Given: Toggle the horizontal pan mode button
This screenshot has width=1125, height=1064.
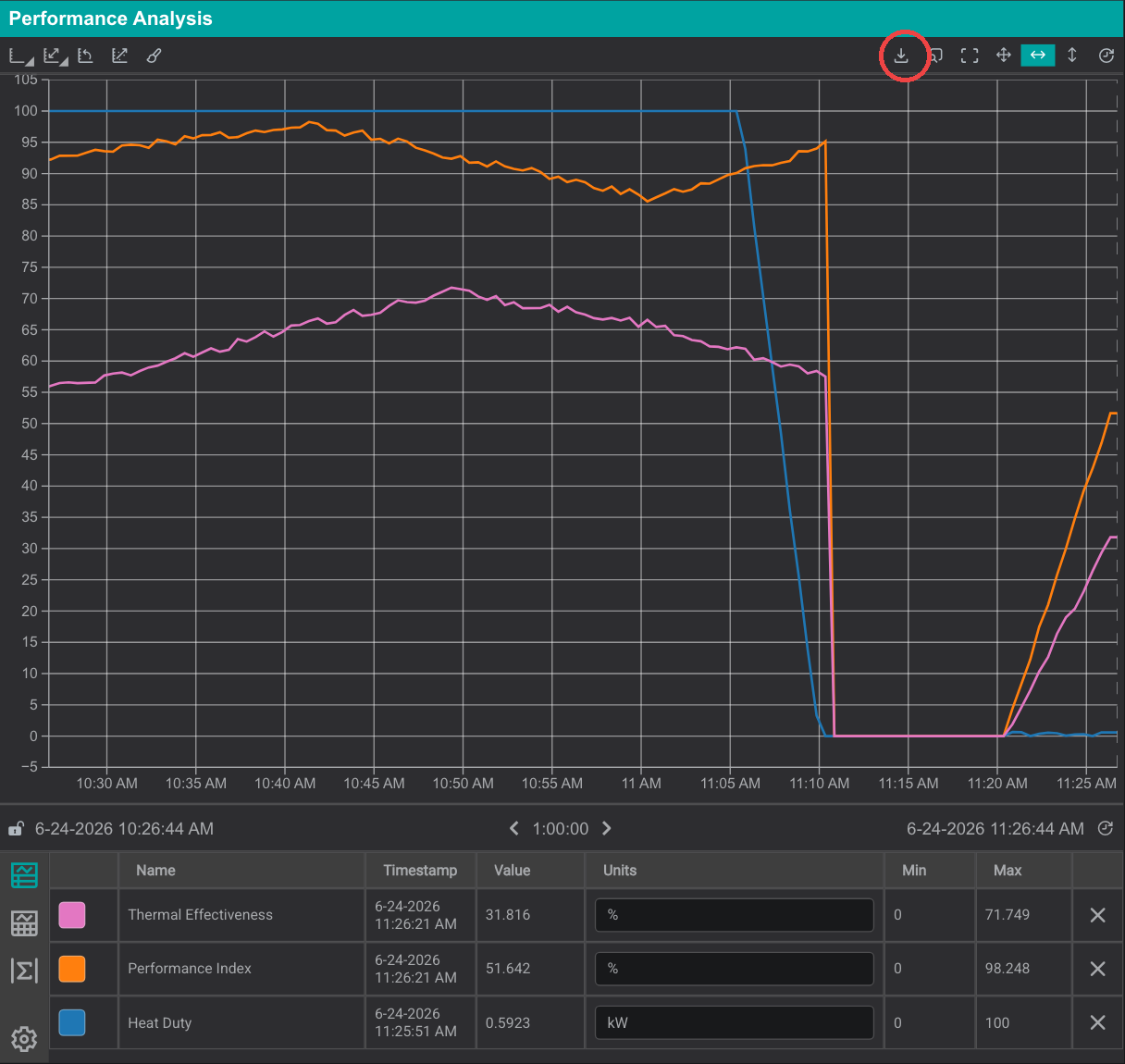Looking at the screenshot, I should [x=1038, y=56].
